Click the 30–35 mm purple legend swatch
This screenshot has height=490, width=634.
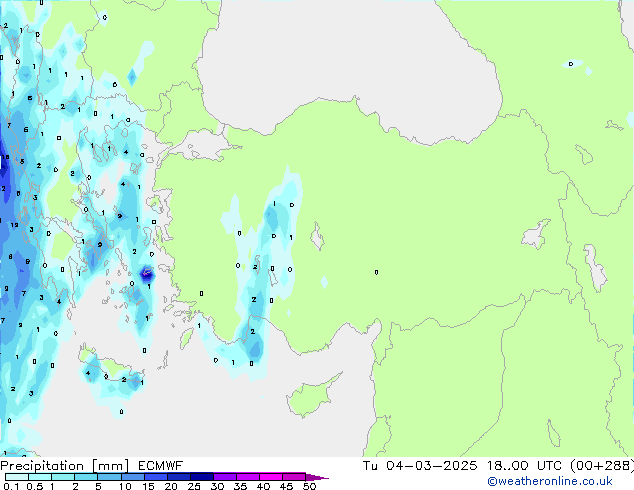coord(224,477)
